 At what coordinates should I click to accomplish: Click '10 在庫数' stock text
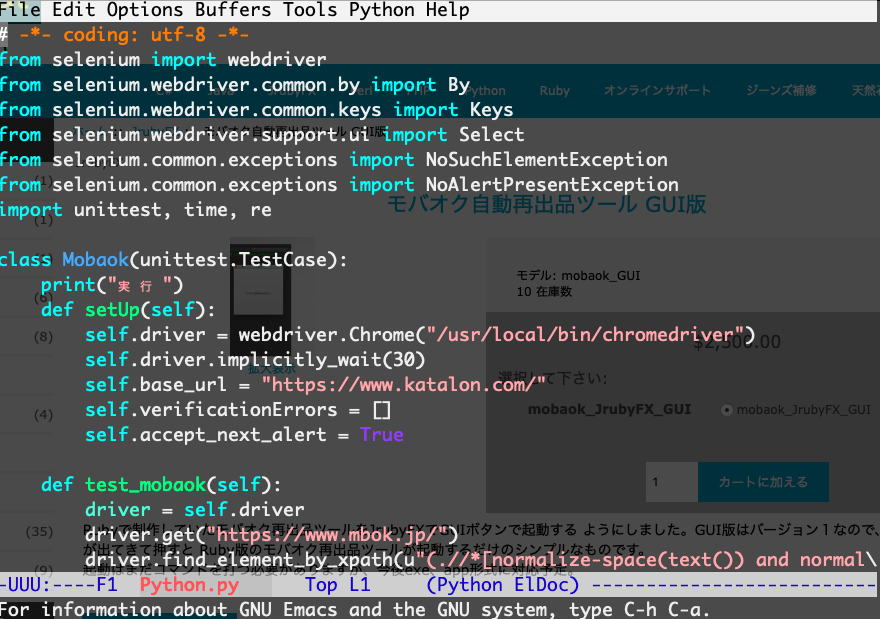point(544,292)
